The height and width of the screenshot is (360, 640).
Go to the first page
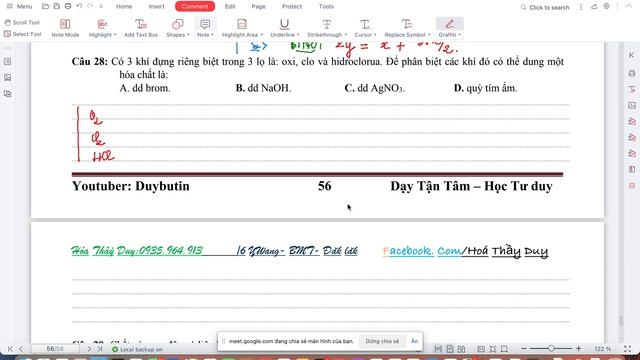pyautogui.click(x=10, y=349)
